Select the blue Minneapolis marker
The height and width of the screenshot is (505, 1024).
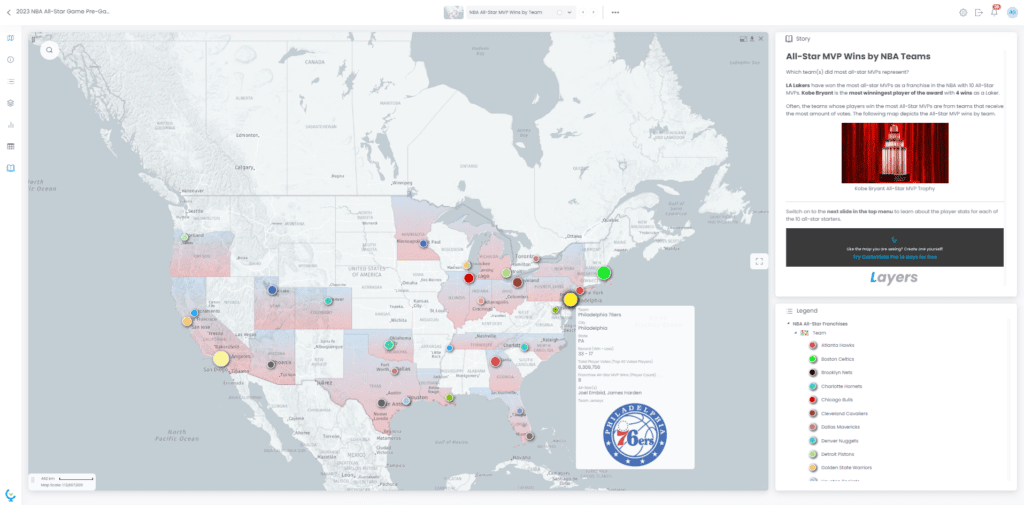coord(423,244)
